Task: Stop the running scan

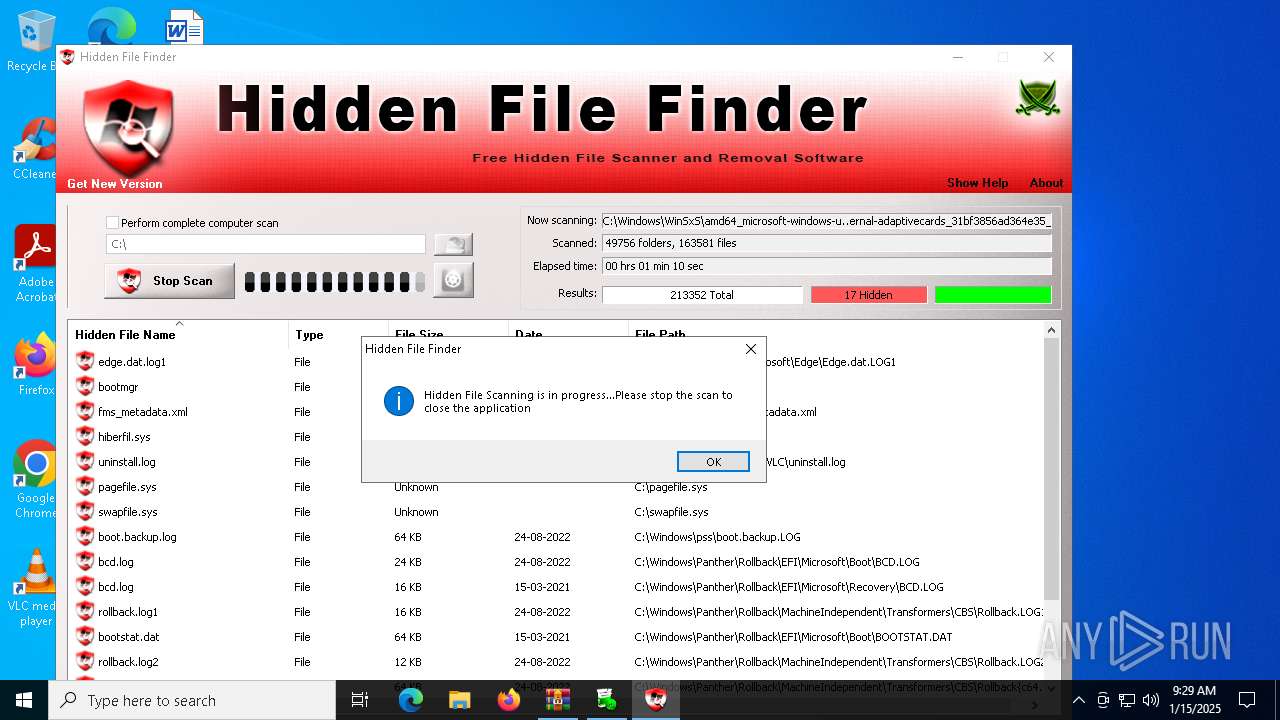Action: pyautogui.click(x=170, y=281)
